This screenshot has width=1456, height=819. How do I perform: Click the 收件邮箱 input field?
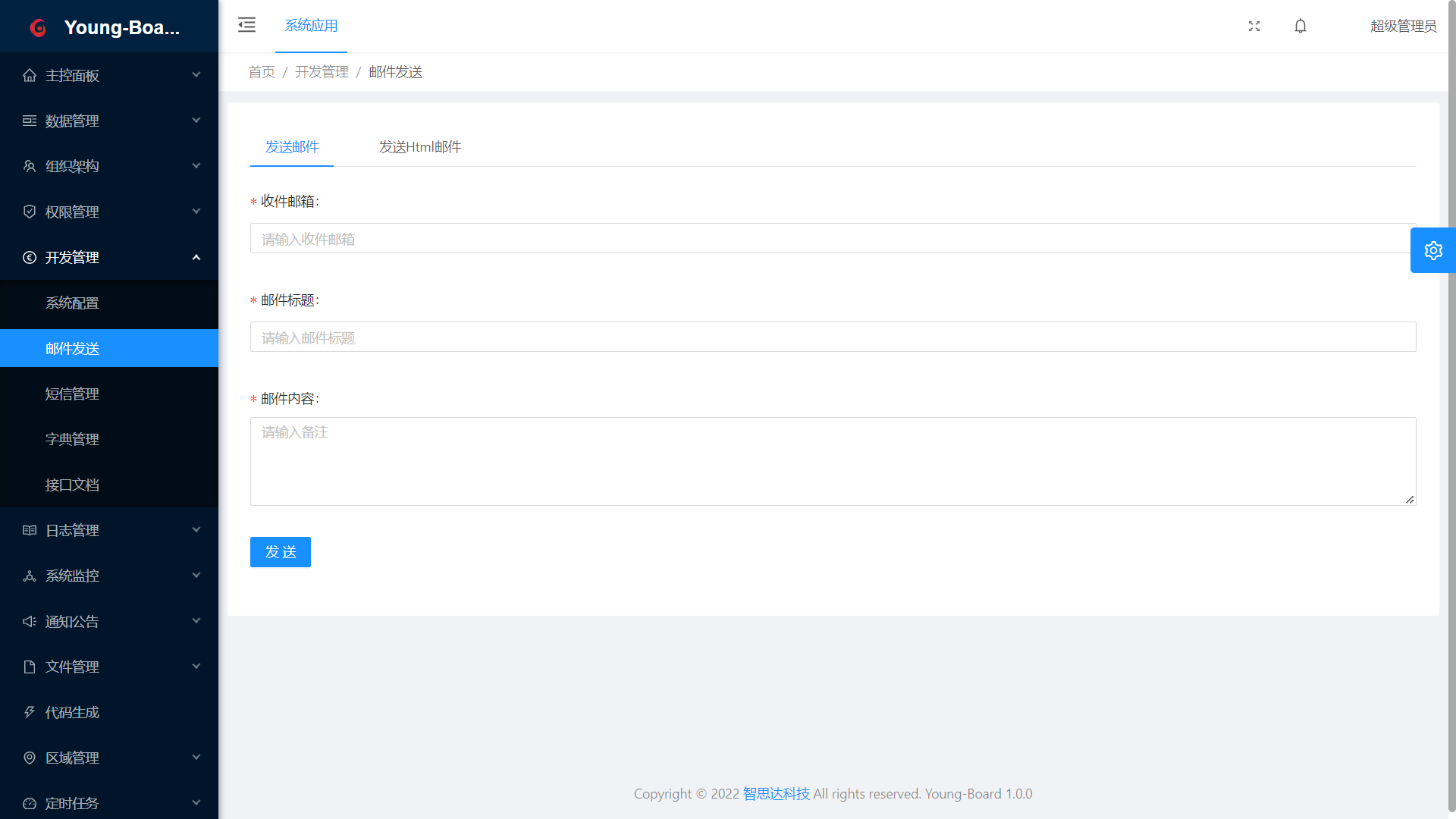pos(832,239)
